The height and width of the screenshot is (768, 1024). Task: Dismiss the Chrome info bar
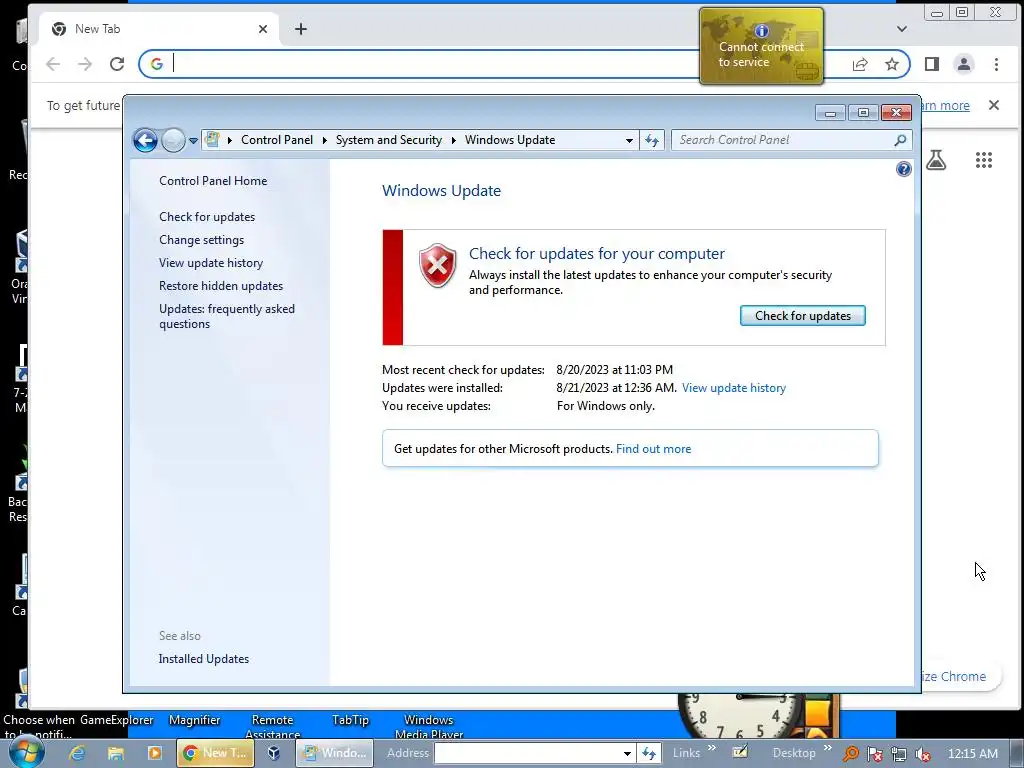click(993, 105)
